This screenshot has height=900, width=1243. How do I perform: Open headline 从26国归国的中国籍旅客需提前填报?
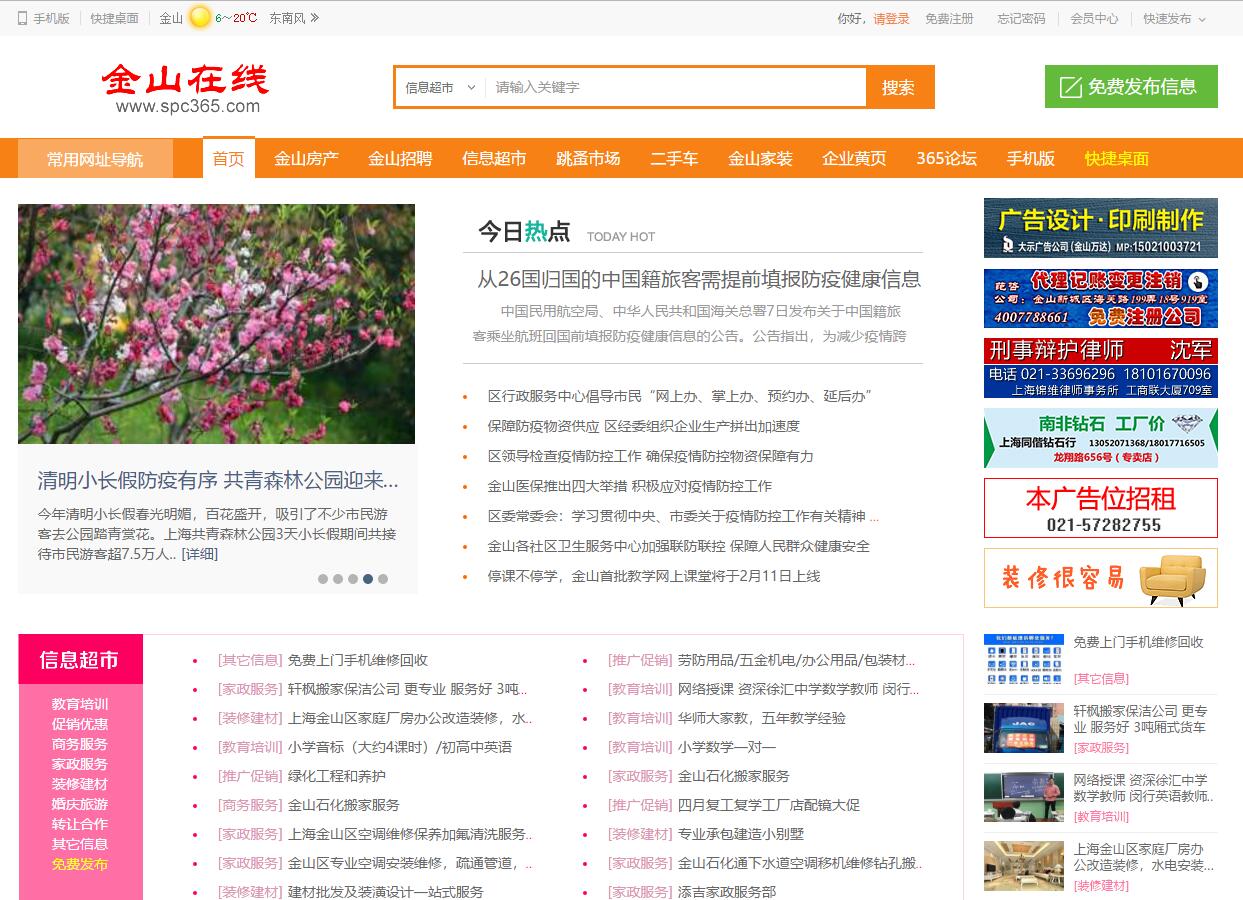(x=699, y=279)
